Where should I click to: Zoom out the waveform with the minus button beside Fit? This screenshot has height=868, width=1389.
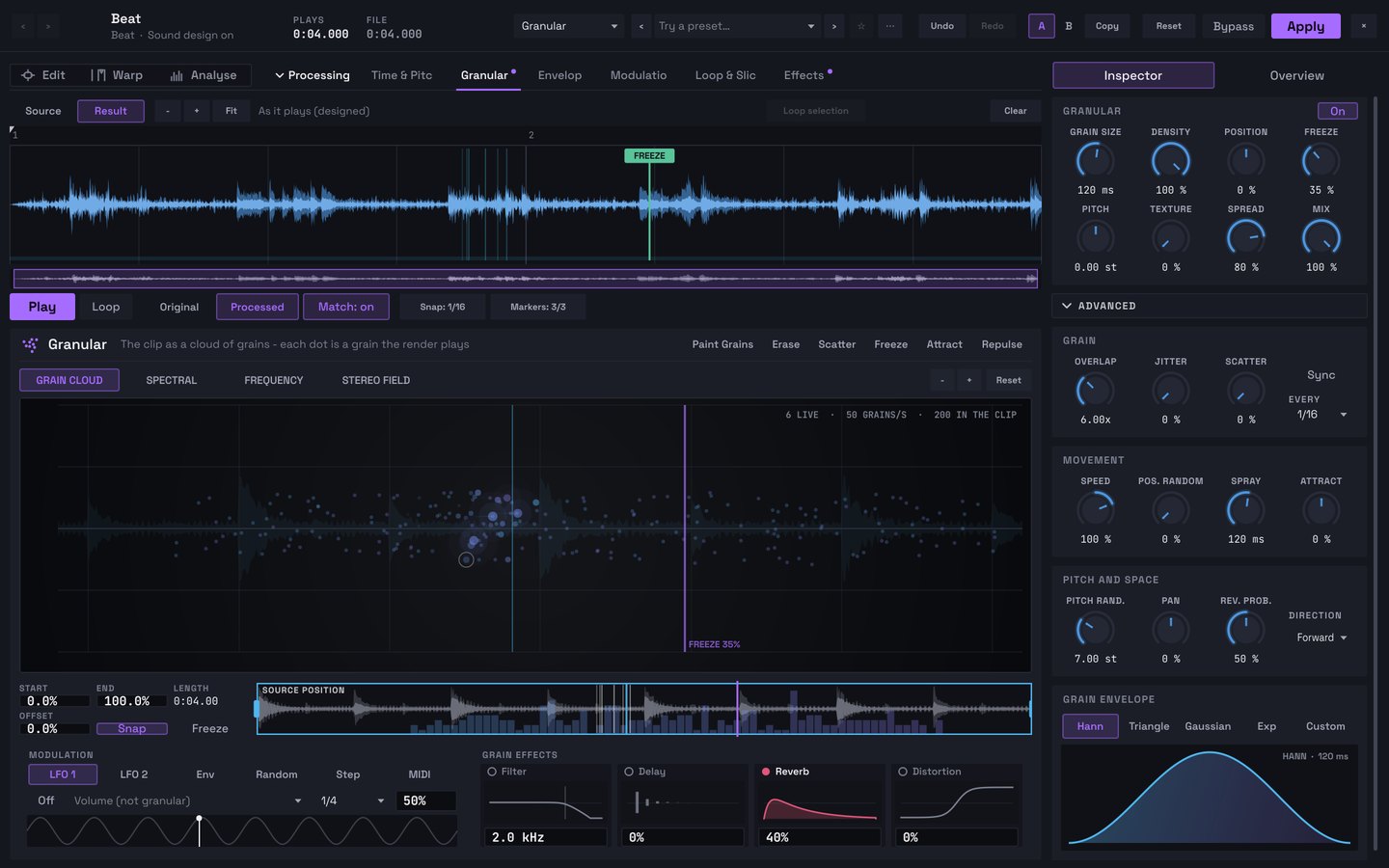point(168,111)
